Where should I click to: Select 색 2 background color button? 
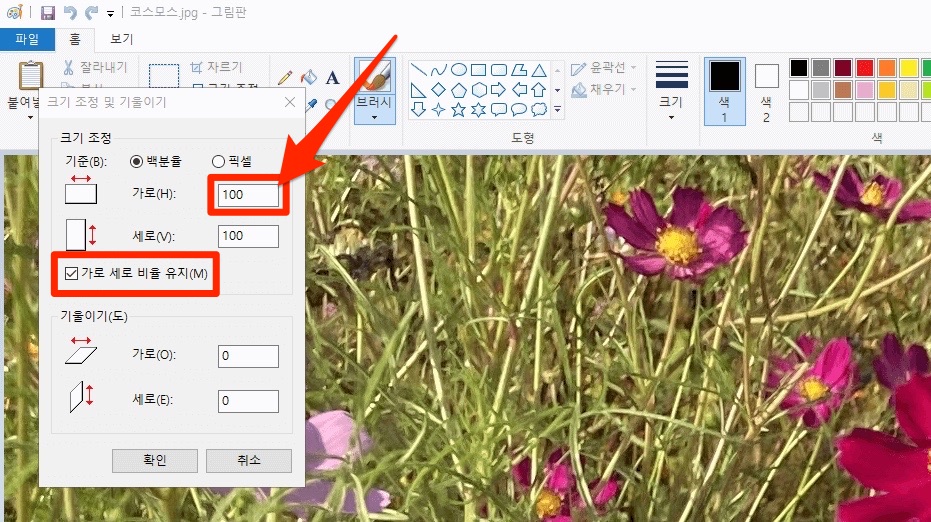(x=767, y=91)
